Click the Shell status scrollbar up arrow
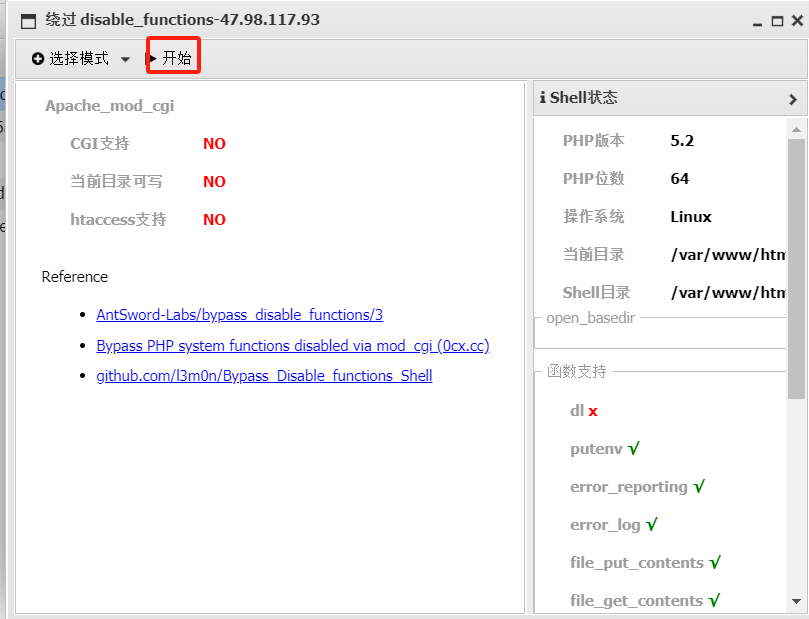This screenshot has height=619, width=809. pos(796,129)
